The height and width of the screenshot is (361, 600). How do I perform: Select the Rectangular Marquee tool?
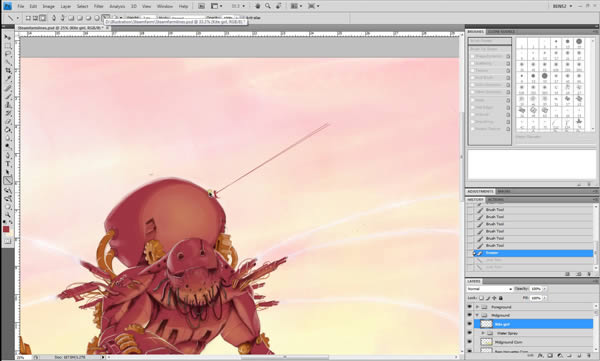tap(7, 46)
